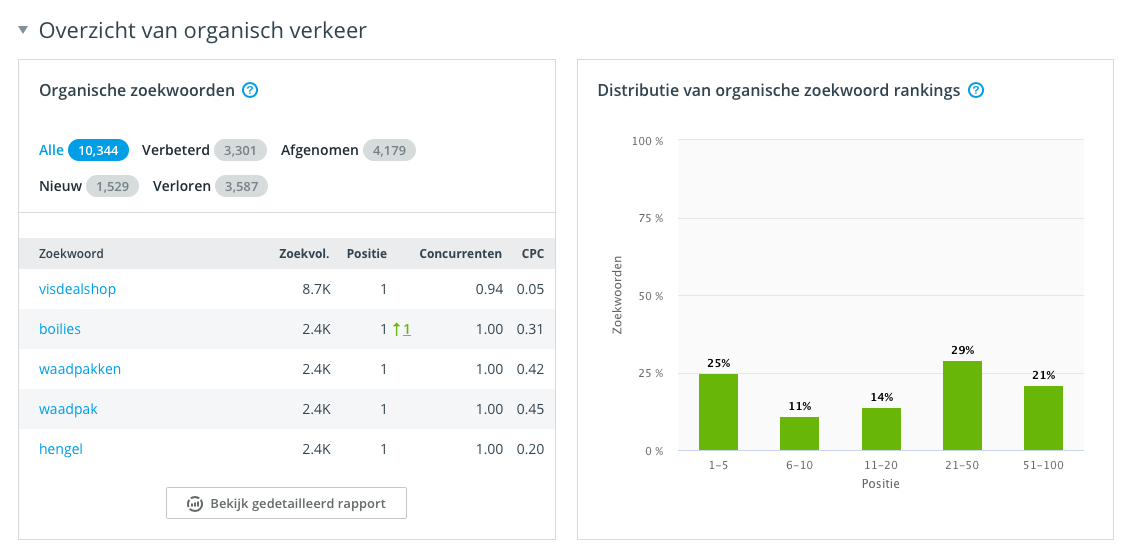
Task: Click the waadpakken keyword link
Action: [x=80, y=369]
